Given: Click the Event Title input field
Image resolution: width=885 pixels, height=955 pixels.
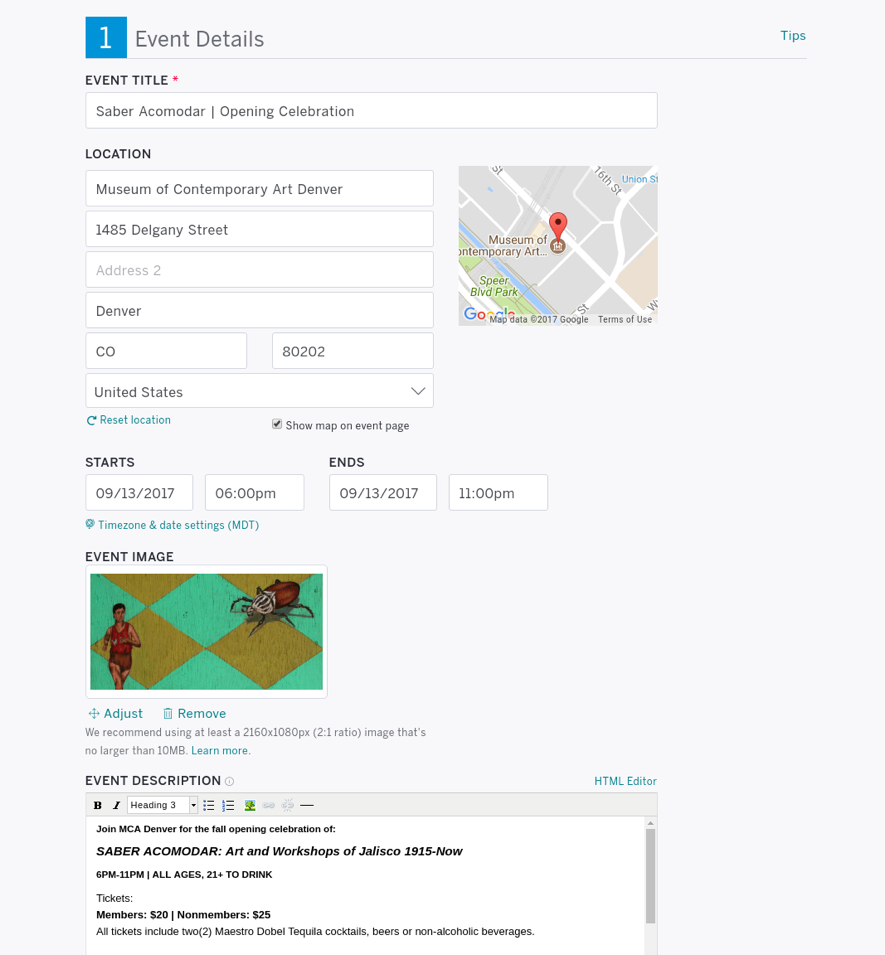Looking at the screenshot, I should (x=372, y=111).
